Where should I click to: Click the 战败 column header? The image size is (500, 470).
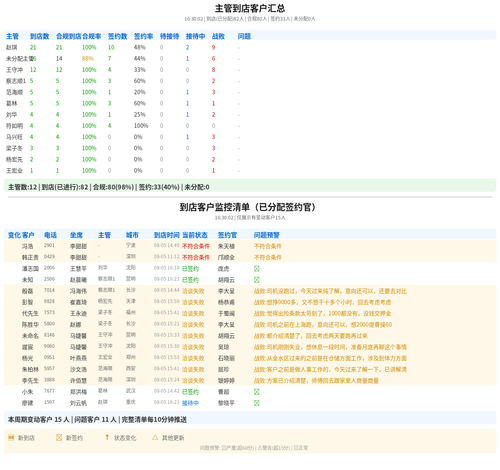pos(218,36)
